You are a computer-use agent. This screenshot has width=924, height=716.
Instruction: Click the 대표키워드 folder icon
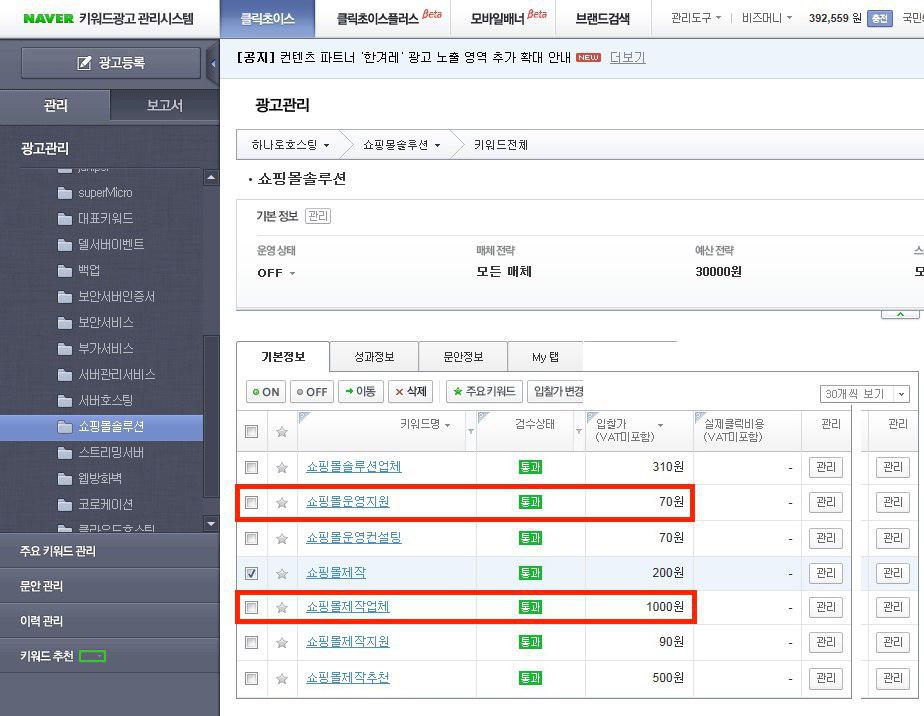point(65,219)
